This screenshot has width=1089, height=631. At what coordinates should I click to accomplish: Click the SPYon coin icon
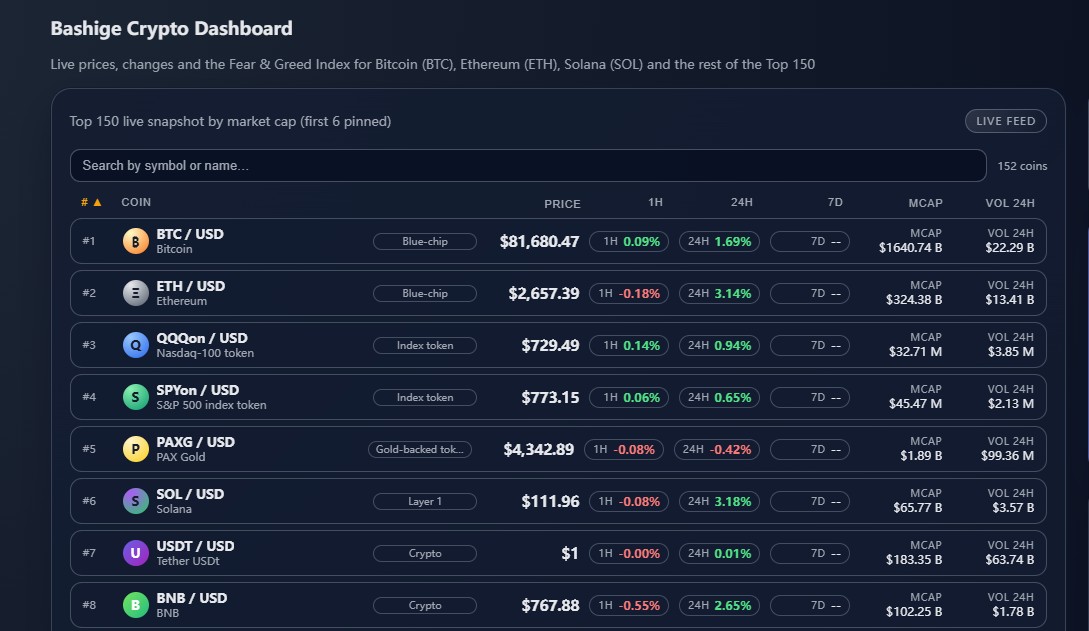tap(135, 398)
